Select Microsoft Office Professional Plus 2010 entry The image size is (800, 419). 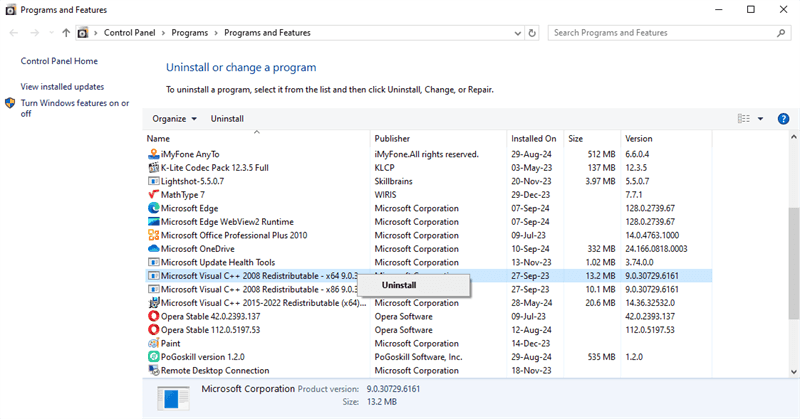(x=234, y=235)
